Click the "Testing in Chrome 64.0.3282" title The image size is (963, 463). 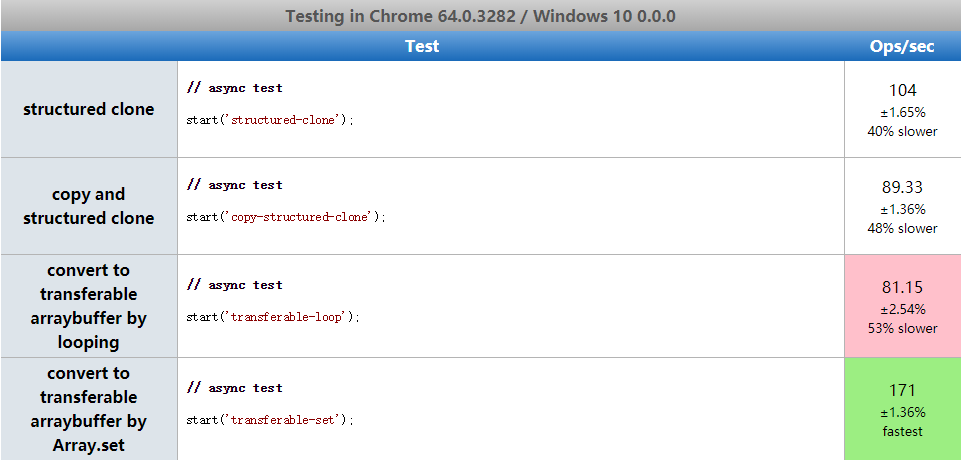[480, 17]
